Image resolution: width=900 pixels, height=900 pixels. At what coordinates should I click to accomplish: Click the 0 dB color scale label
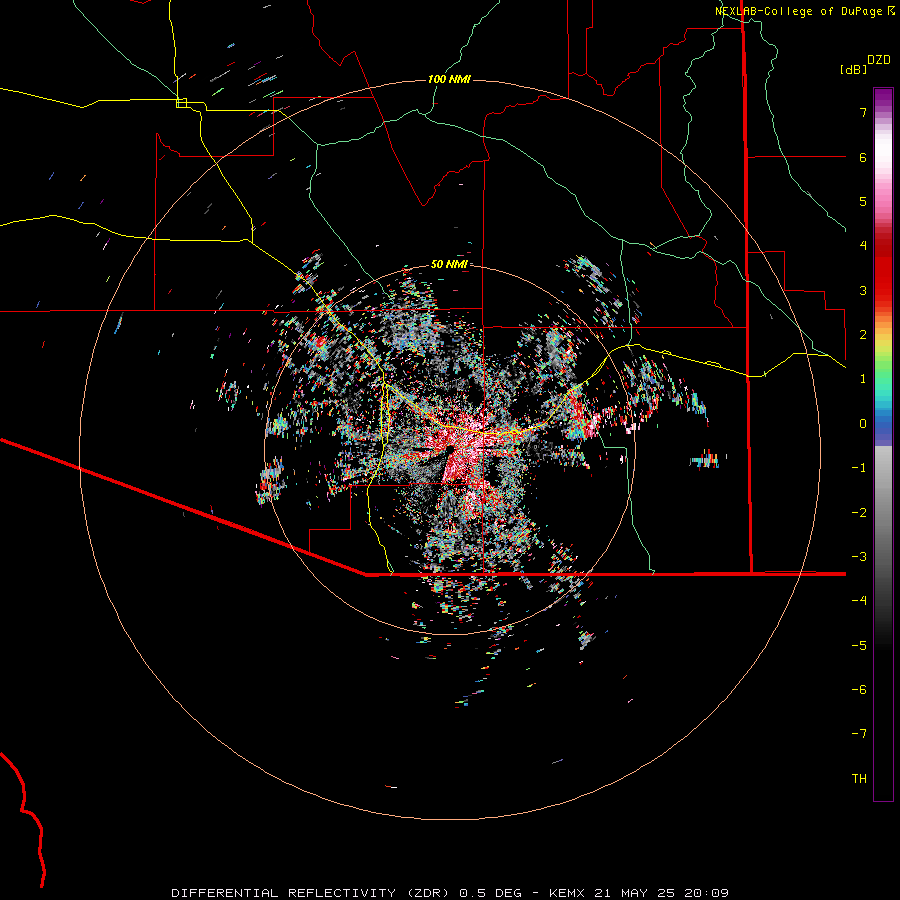pos(863,424)
